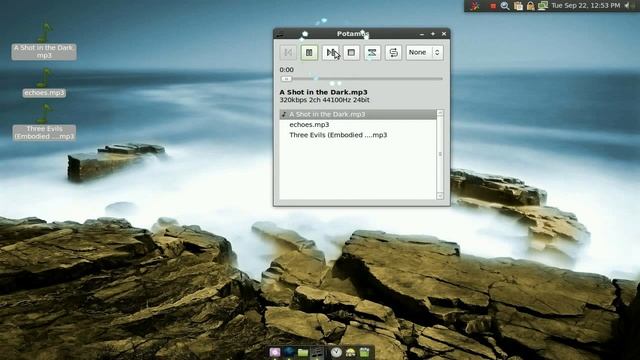This screenshot has width=640, height=360.
Task: Toggle shuffle mode
Action: click(x=372, y=53)
